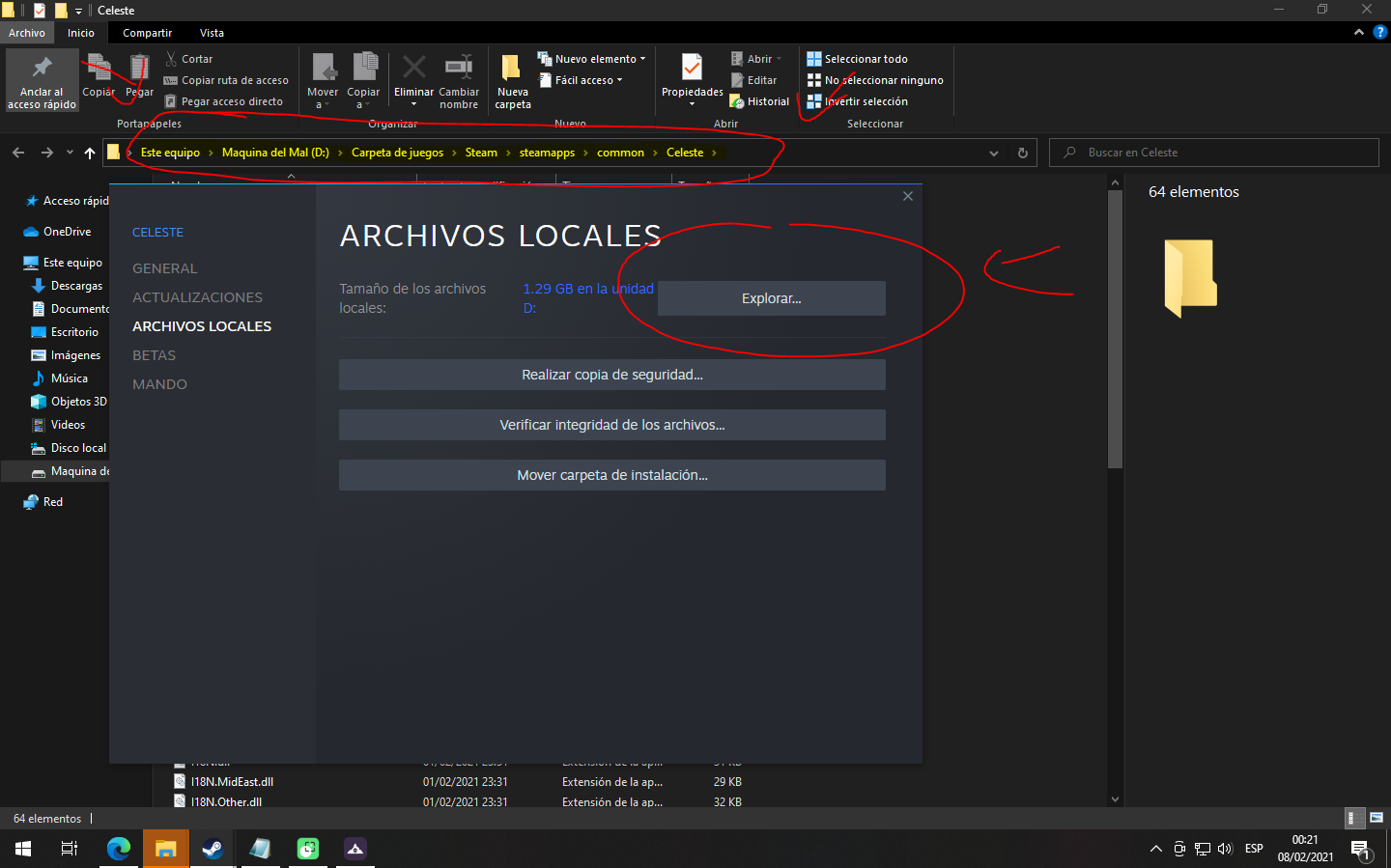1391x868 pixels.
Task: Open the GENERAL section in Steam properties
Action: coord(164,268)
